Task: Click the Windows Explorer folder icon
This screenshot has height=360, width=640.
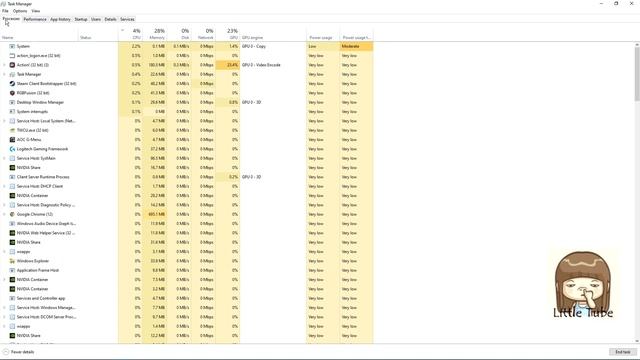Action: [12, 261]
